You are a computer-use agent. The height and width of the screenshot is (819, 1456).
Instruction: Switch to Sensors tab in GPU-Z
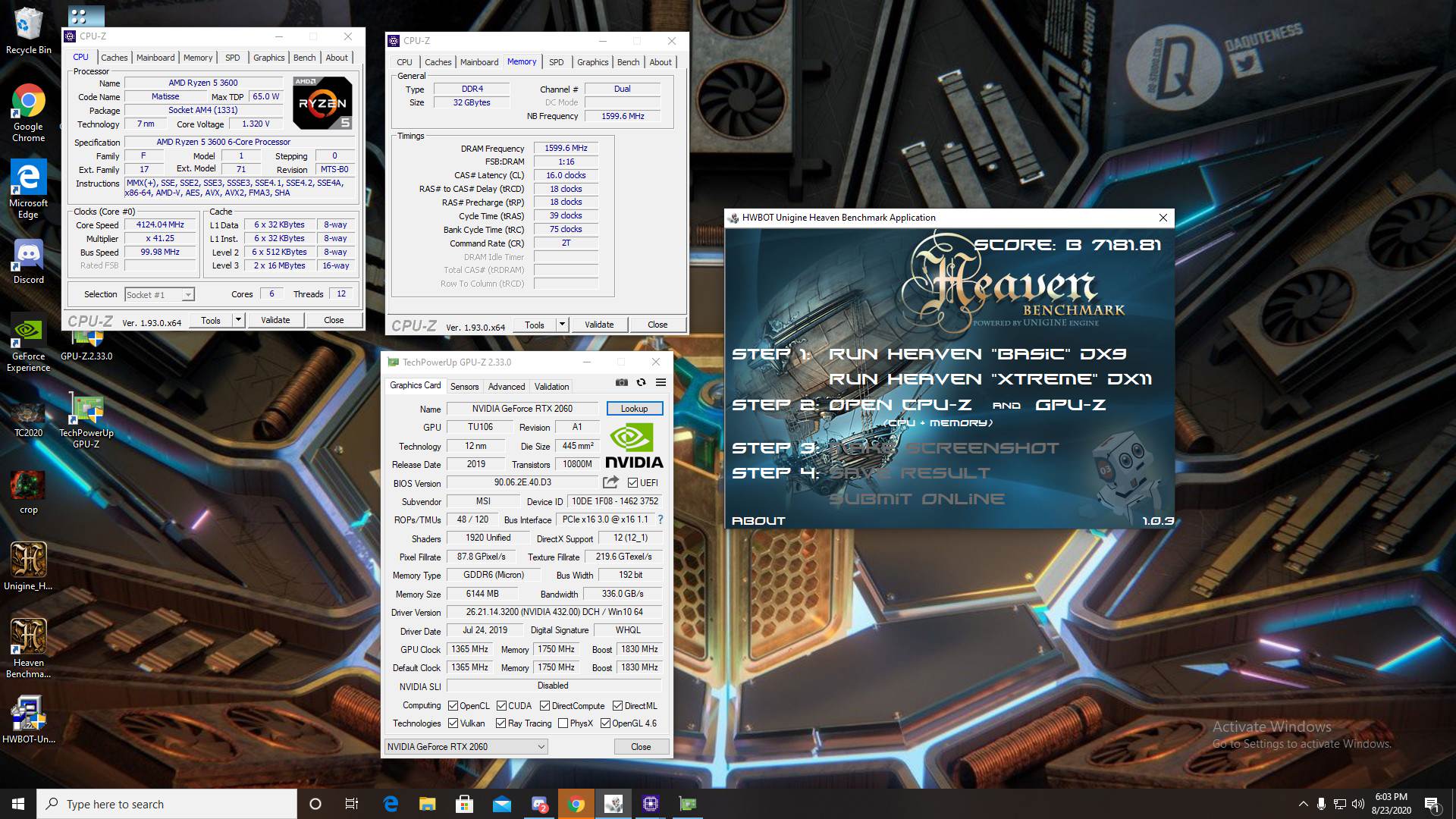click(x=464, y=387)
